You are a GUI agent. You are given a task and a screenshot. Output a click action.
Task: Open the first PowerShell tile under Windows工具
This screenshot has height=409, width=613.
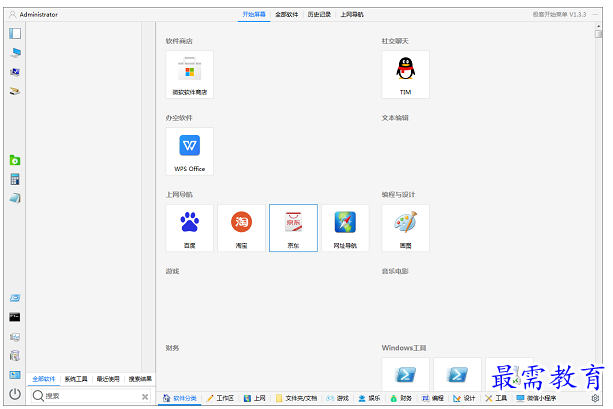click(405, 374)
